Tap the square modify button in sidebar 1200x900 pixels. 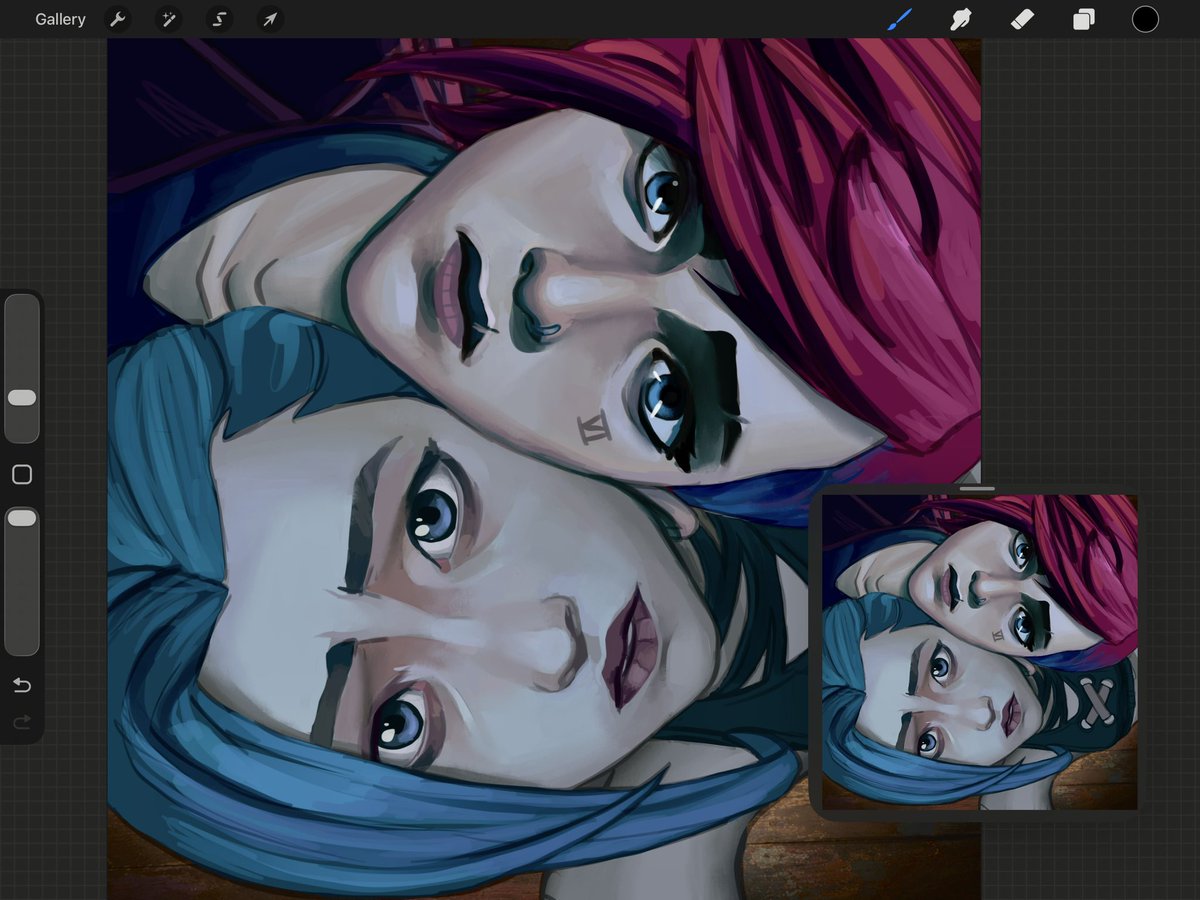tap(22, 475)
